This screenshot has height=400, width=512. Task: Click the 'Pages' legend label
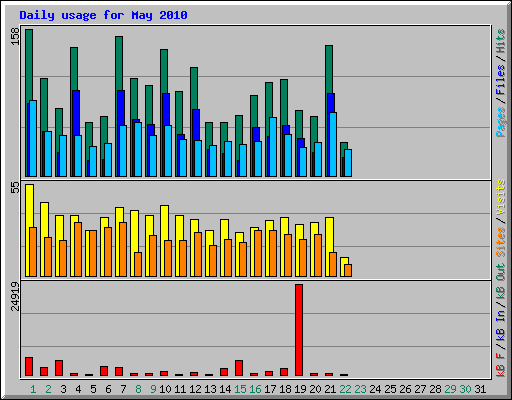click(x=501, y=122)
